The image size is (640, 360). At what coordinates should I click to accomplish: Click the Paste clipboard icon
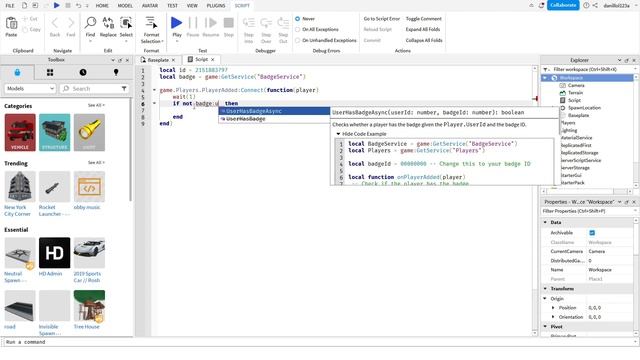click(x=11, y=24)
